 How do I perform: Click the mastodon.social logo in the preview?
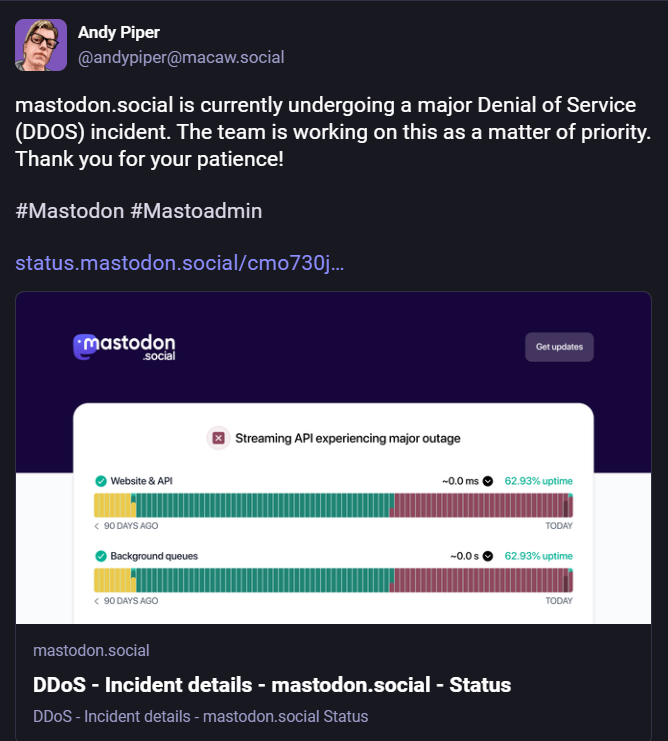[124, 348]
